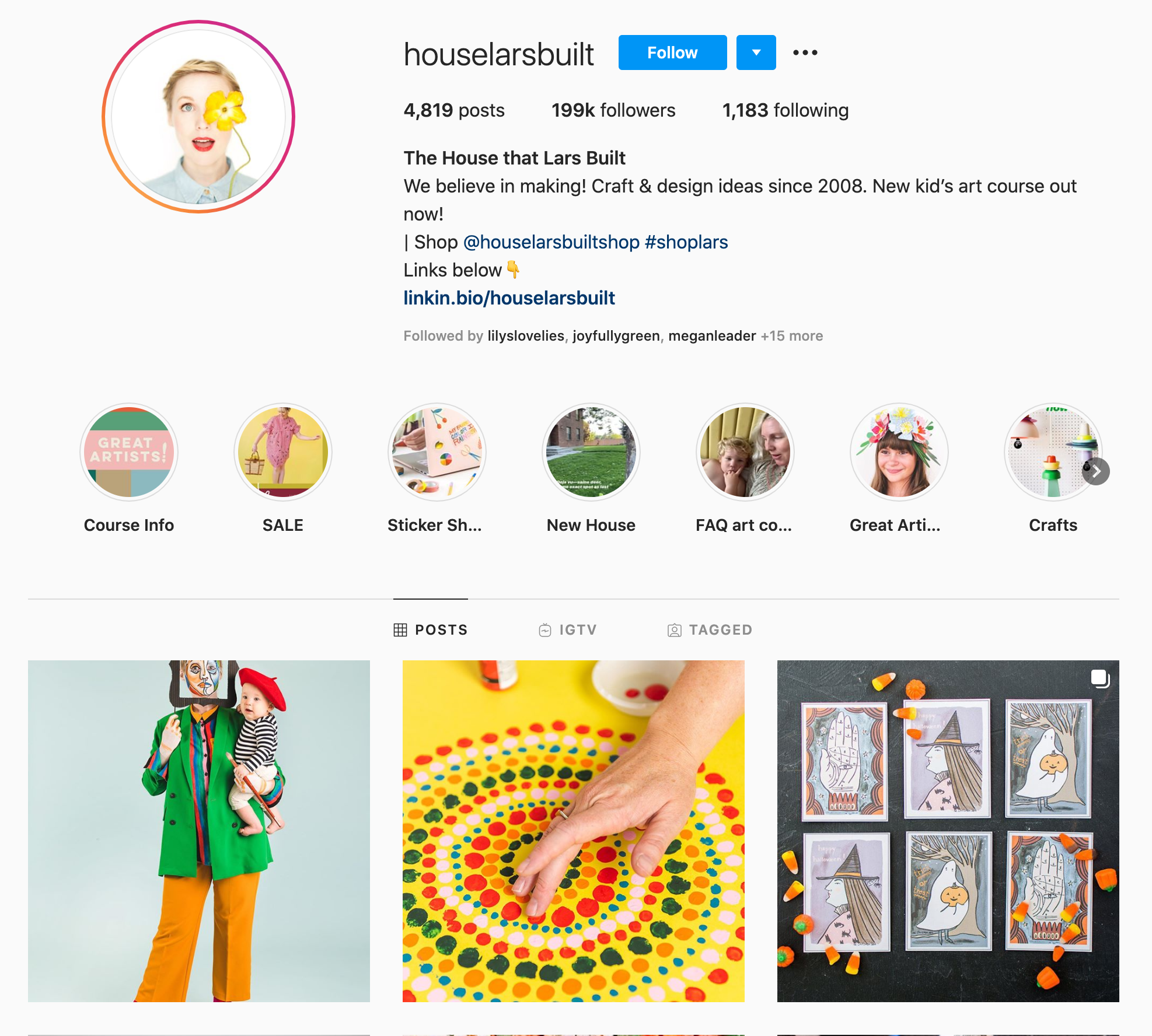This screenshot has height=1036, width=1152.
Task: Follow the houselarsbuilt account
Action: 673,52
